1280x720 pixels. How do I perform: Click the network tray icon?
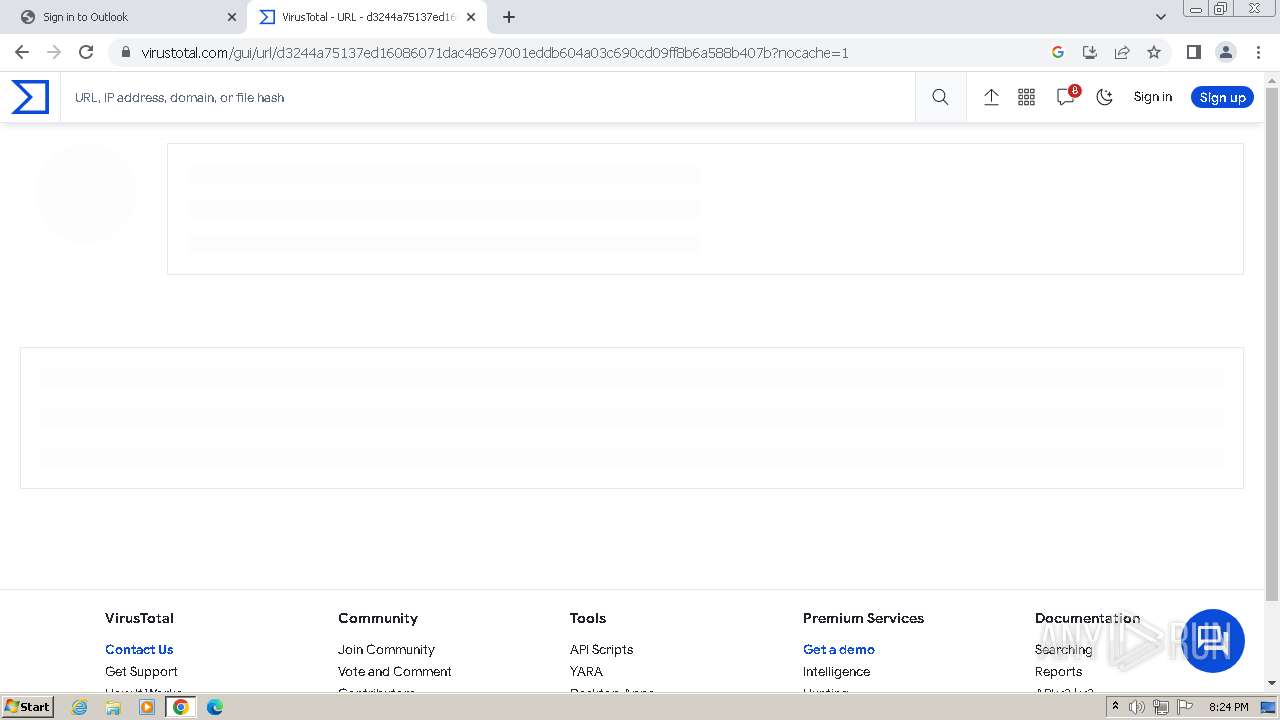(x=1160, y=707)
